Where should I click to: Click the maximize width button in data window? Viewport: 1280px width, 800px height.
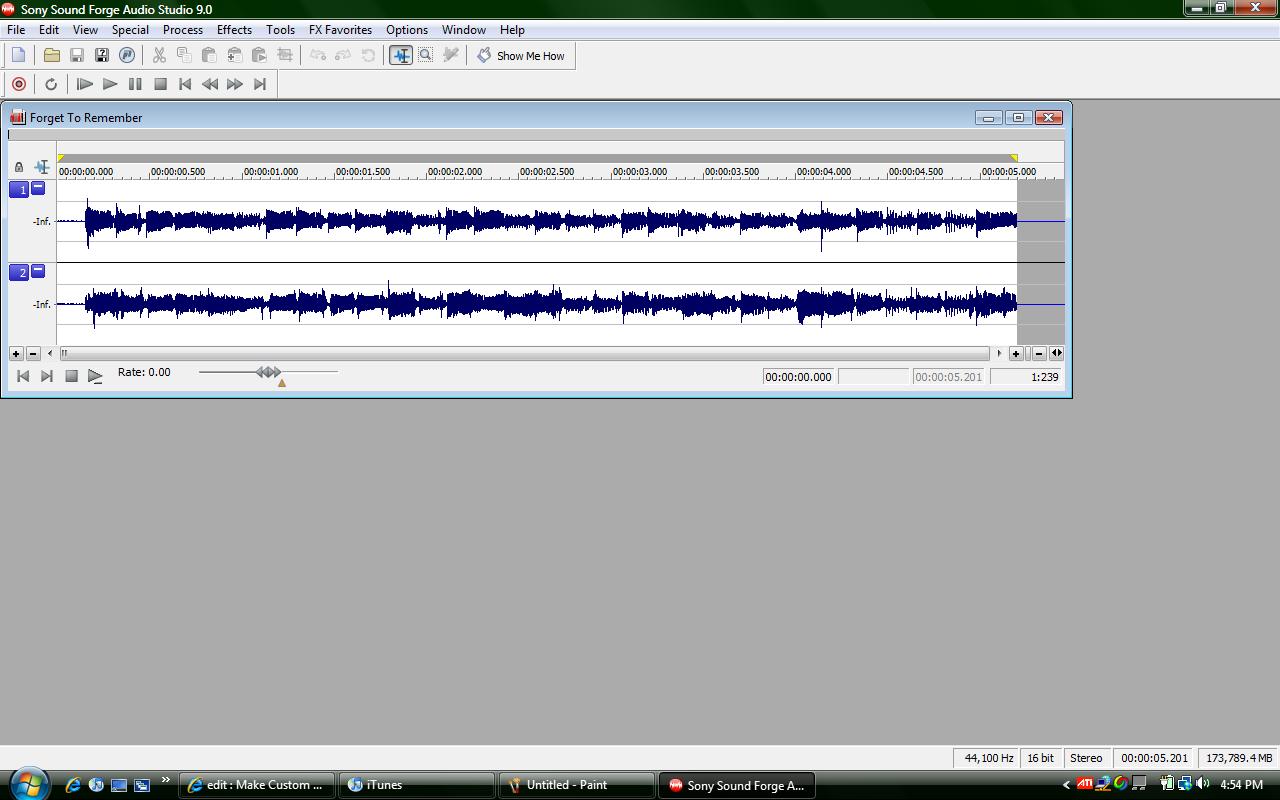pyautogui.click(x=1057, y=353)
